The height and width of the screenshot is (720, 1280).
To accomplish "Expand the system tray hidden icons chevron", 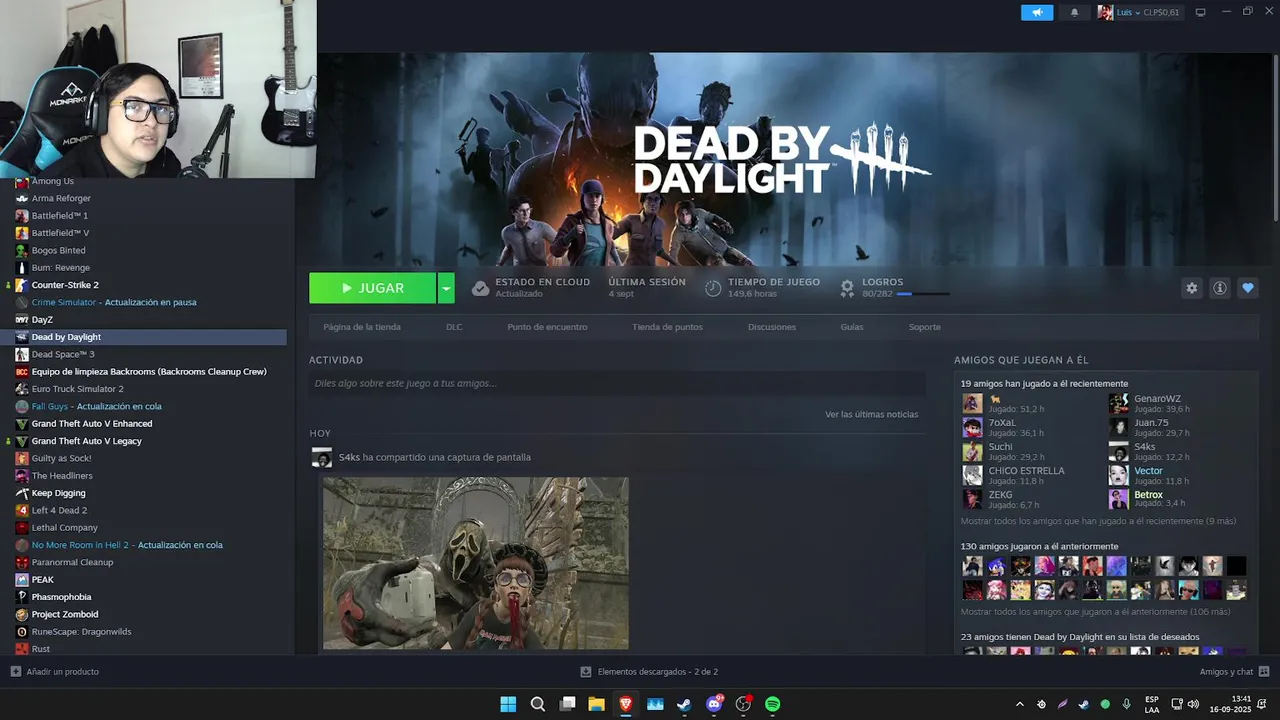I will [x=1019, y=704].
